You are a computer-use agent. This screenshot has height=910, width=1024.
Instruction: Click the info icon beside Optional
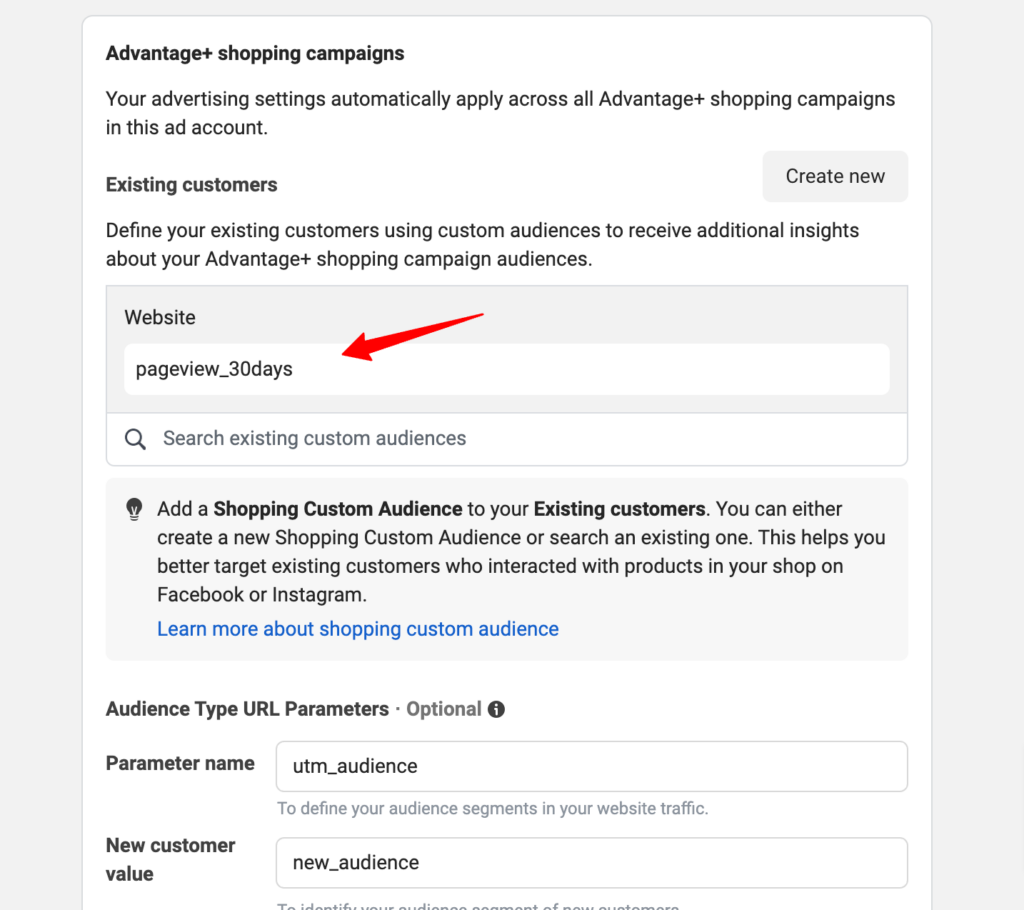496,709
